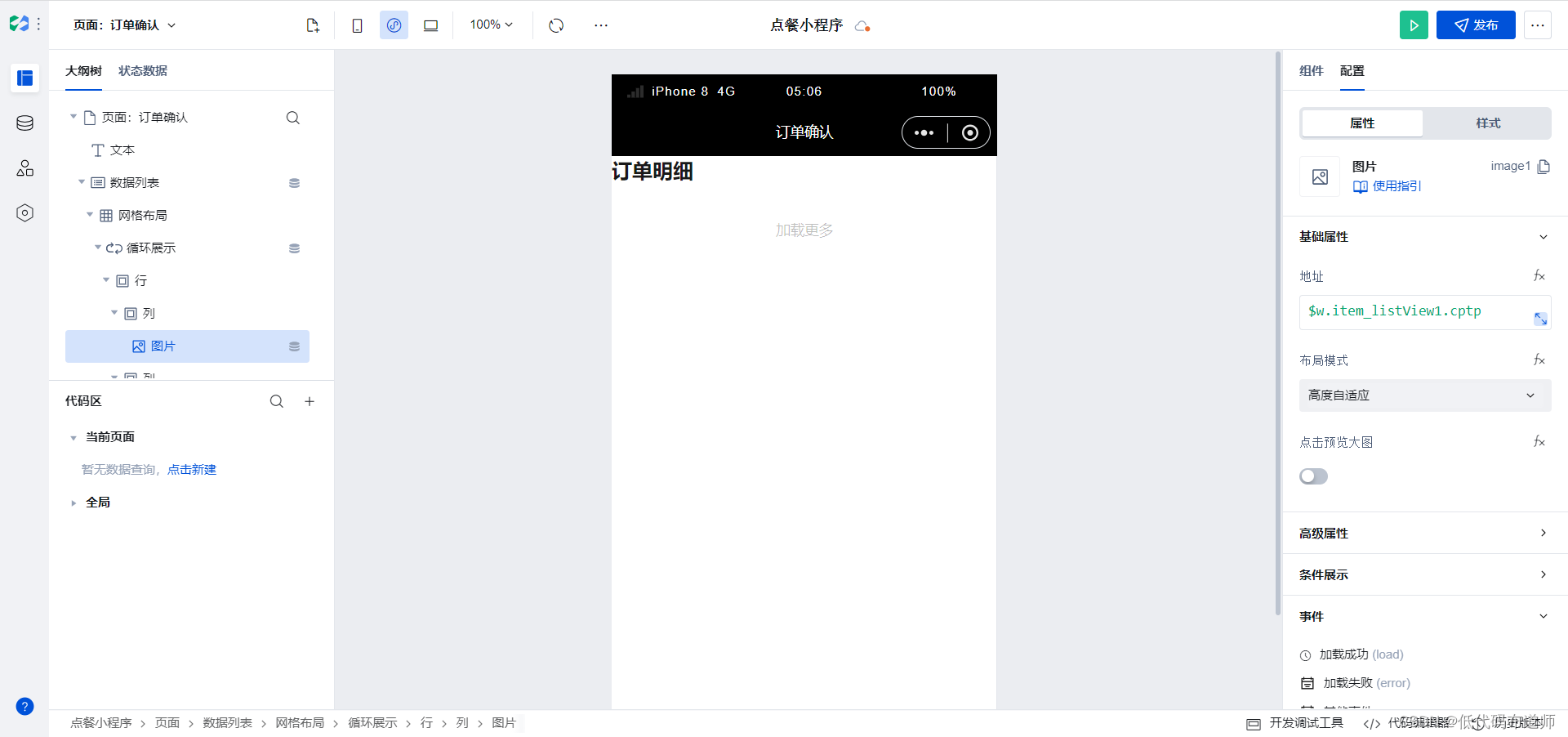Open the page selector 订单确认 dropdown
This screenshot has width=1568, height=737.
[x=124, y=25]
